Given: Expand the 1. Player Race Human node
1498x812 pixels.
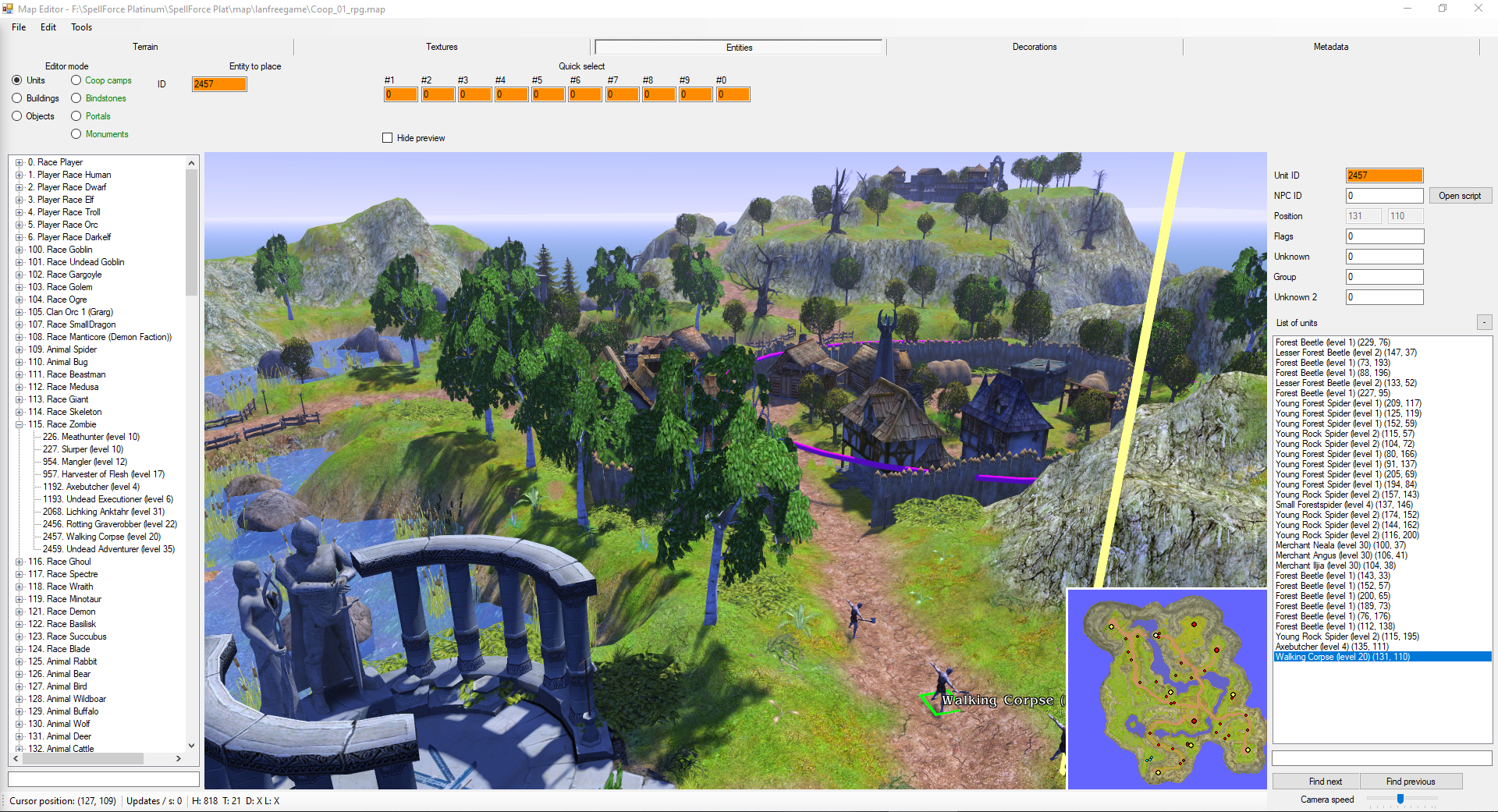Looking at the screenshot, I should [x=20, y=175].
